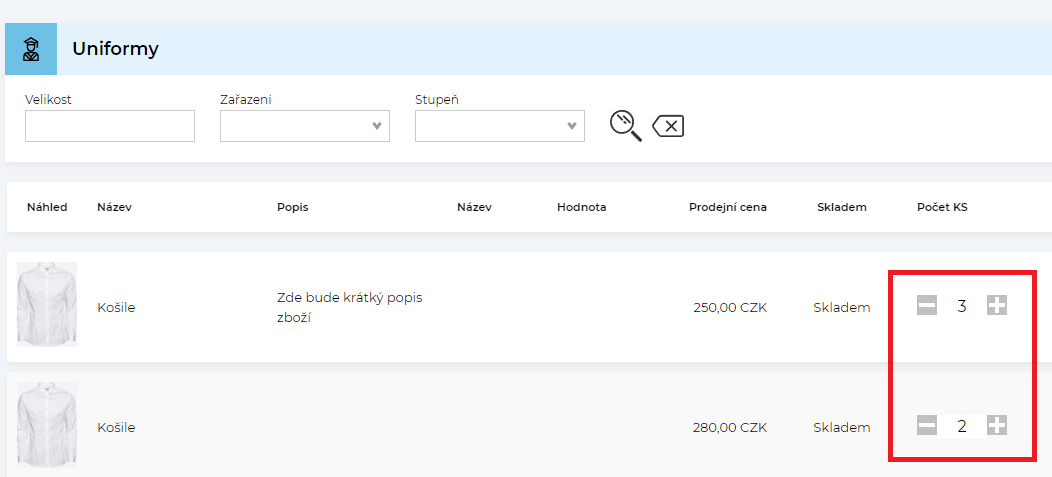Click the Popis column header

pos(292,207)
